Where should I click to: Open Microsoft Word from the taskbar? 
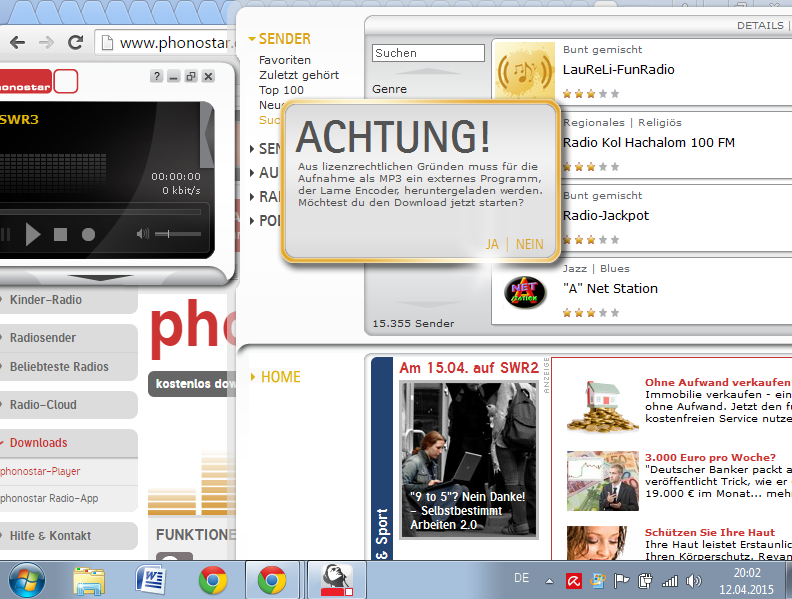pos(151,580)
